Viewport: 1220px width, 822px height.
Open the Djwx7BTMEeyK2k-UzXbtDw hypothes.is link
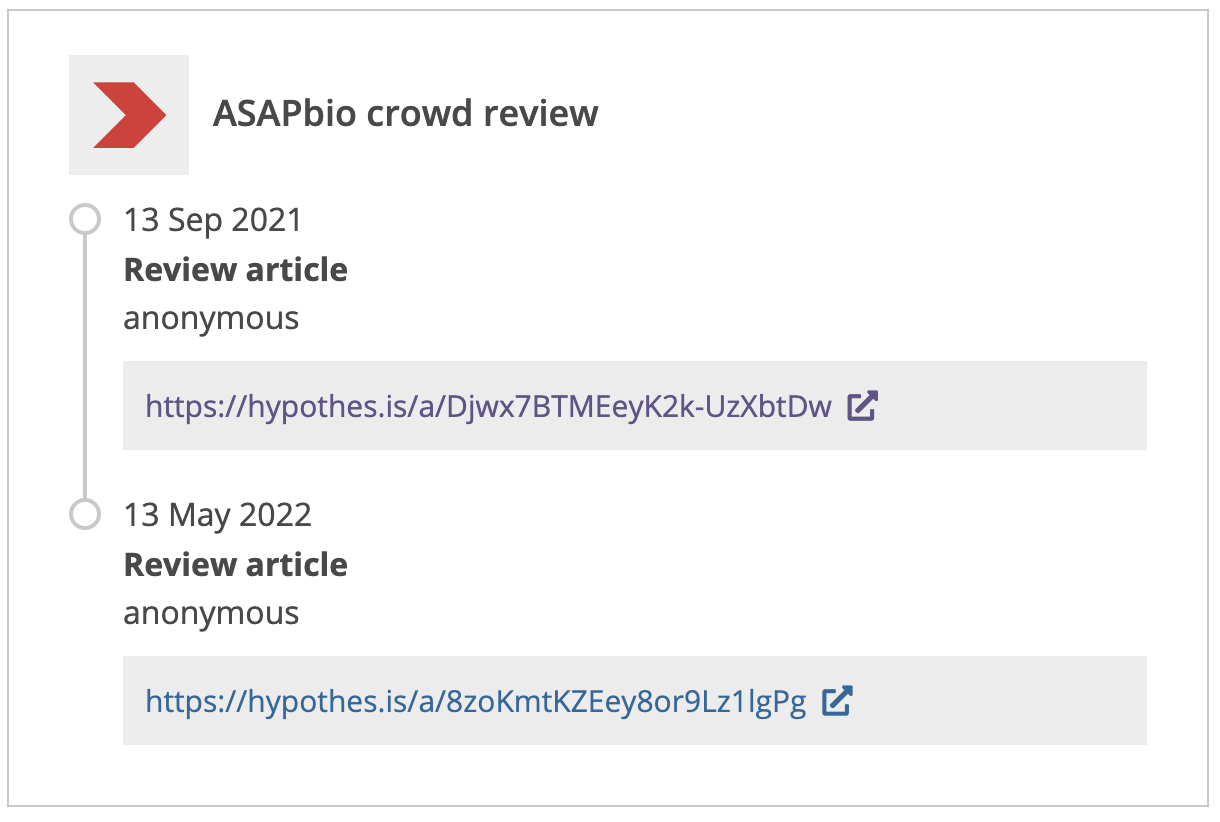pyautogui.click(x=488, y=406)
